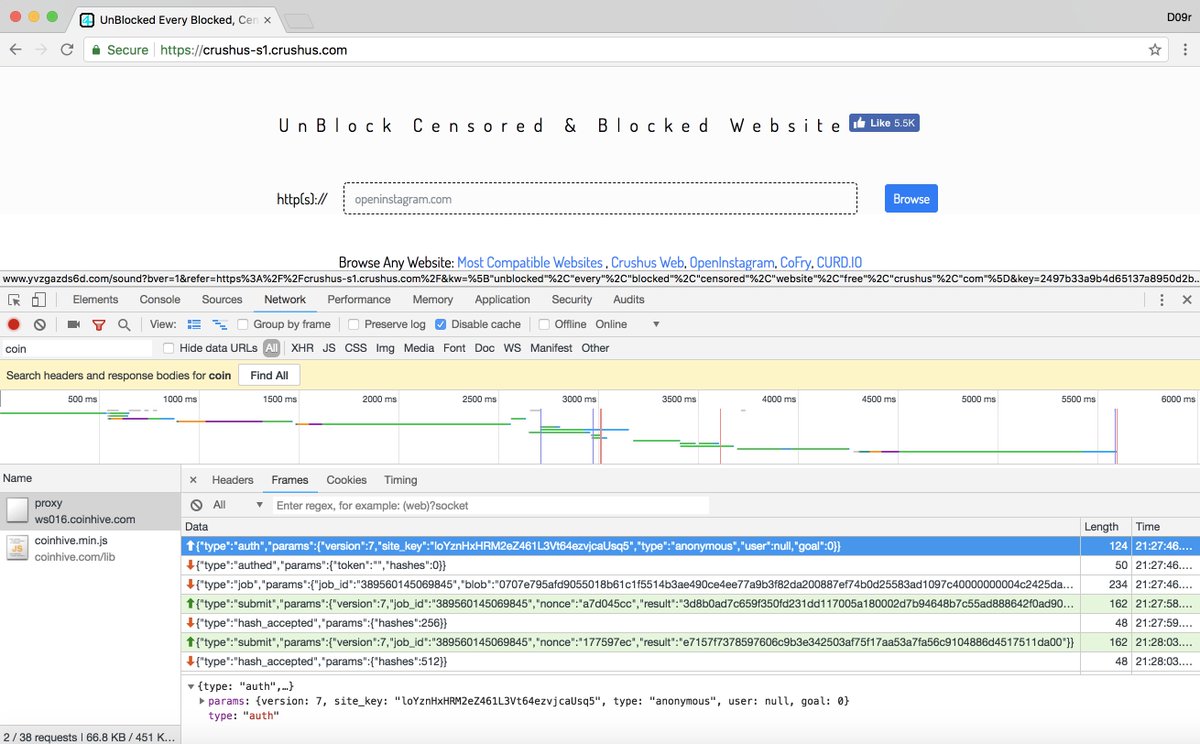Screen dimensions: 1200x744
Task: Stop recording network log red button
Action: tap(14, 324)
